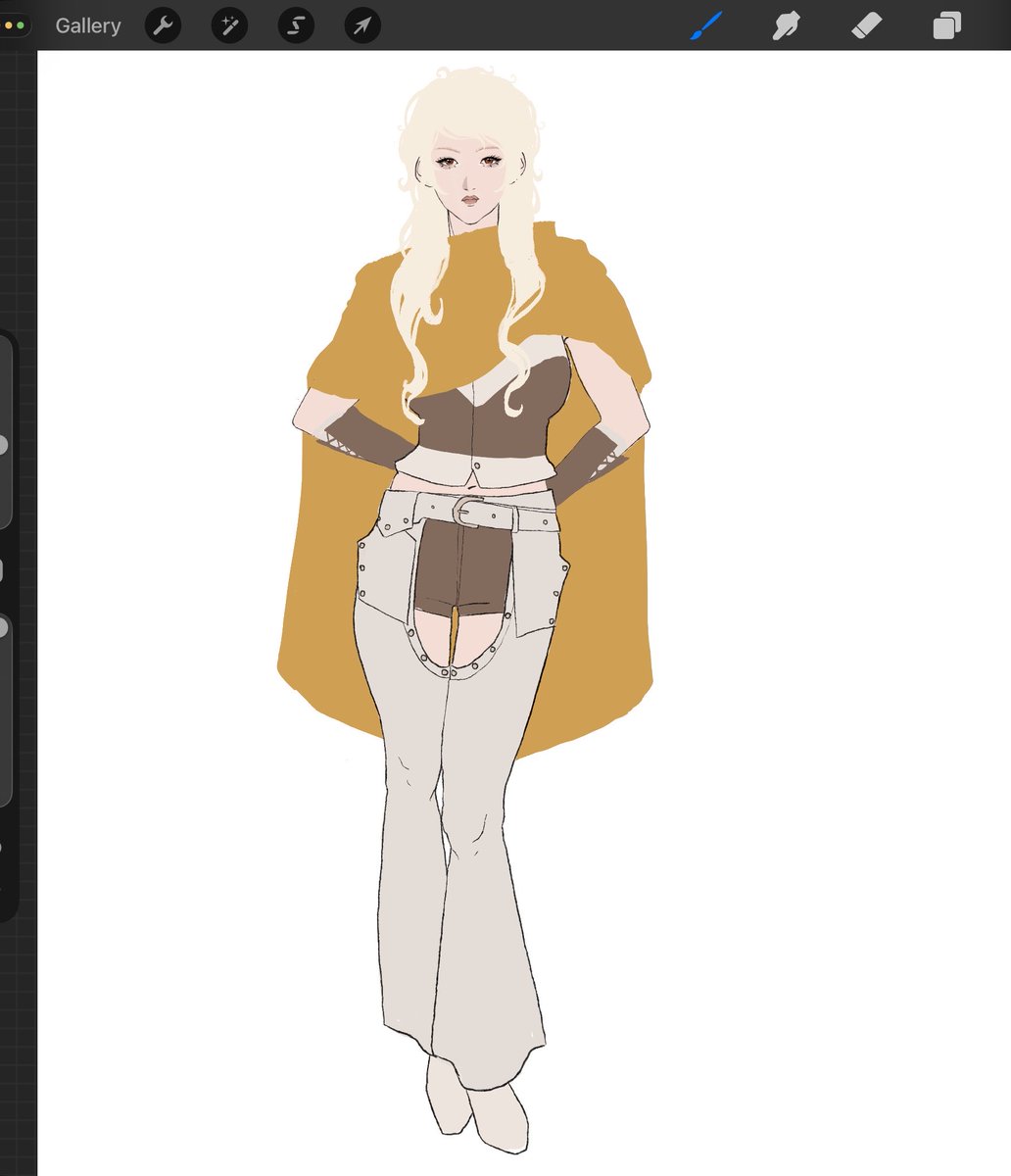Click the brush size slider in sidebar
The image size is (1011, 1176).
tap(4, 432)
